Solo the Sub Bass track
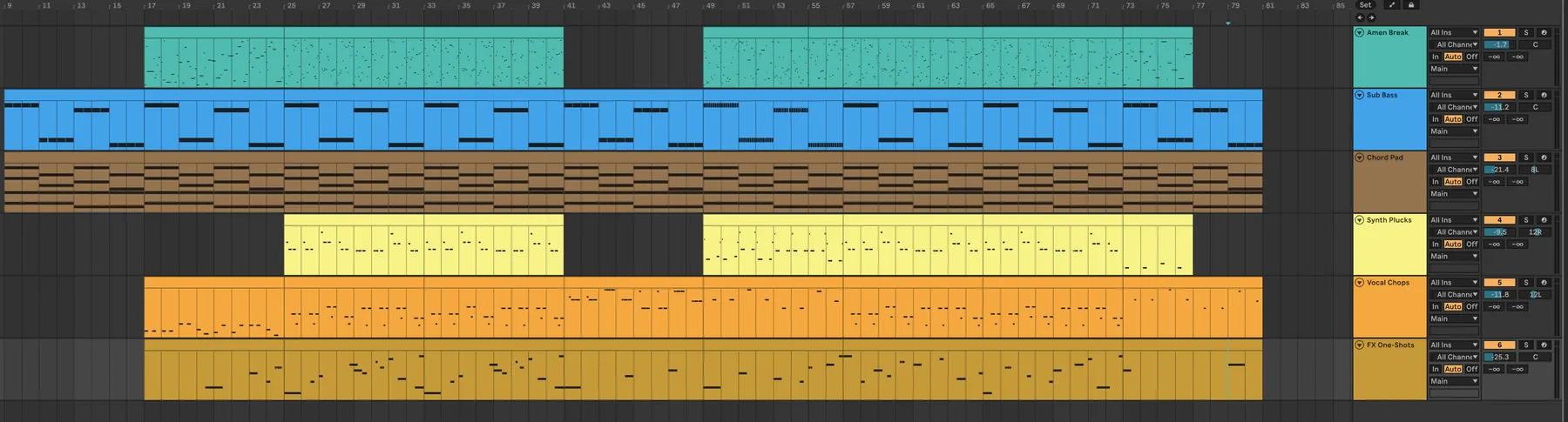The image size is (1568, 422). [x=1526, y=95]
